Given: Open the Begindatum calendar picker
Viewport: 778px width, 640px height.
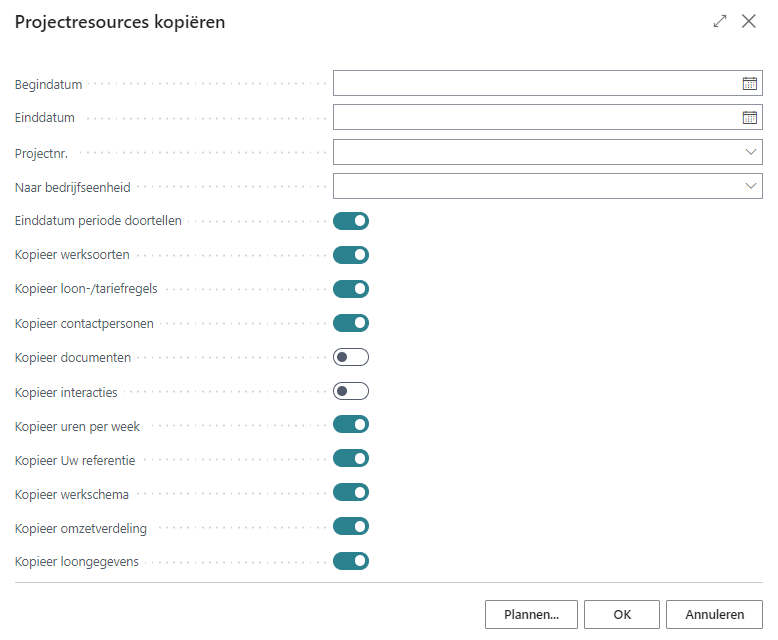Looking at the screenshot, I should [749, 84].
